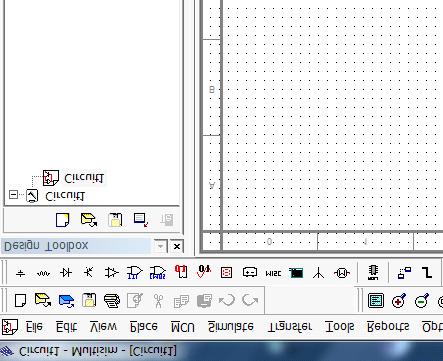Save file using main toolbar icon
443x361 pixels.
coord(89,300)
